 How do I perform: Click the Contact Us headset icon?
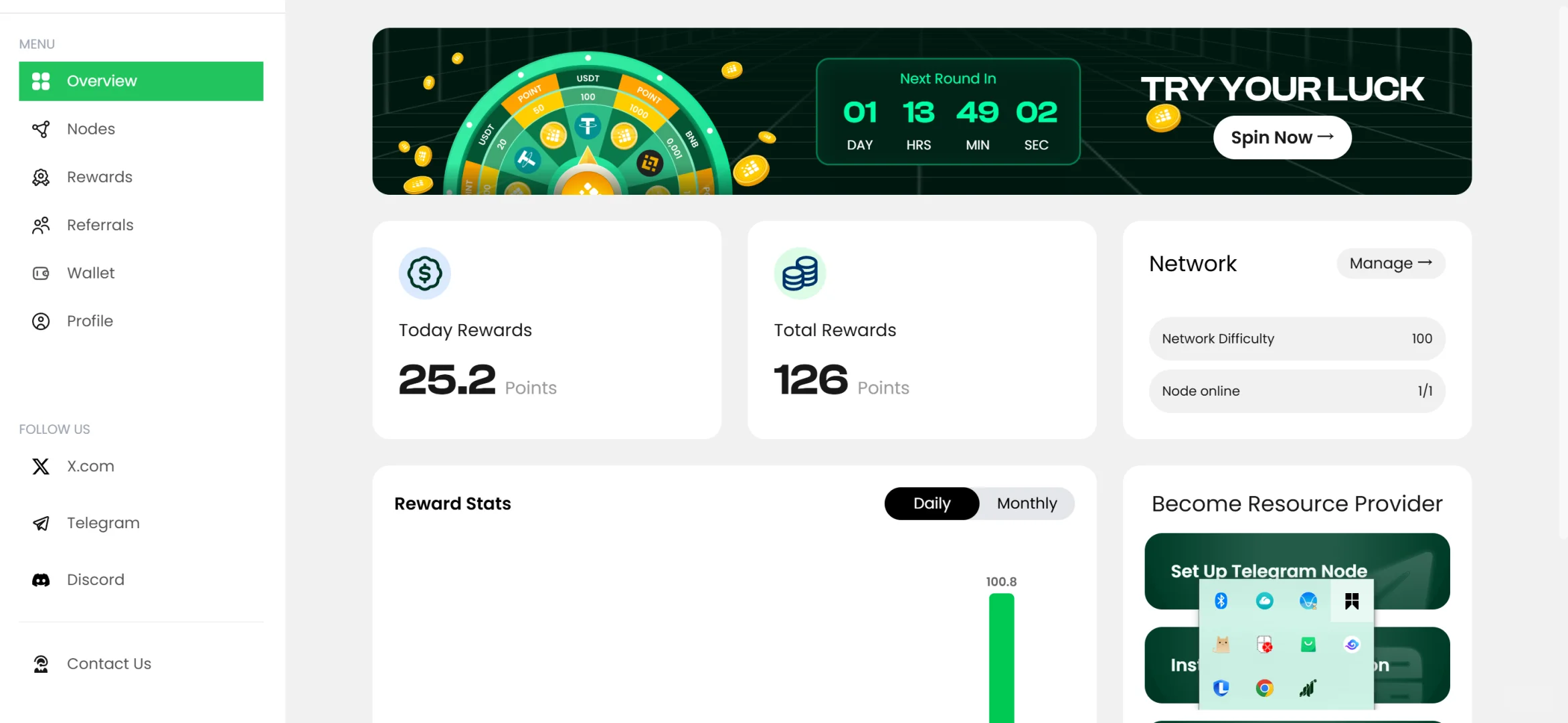pos(41,663)
